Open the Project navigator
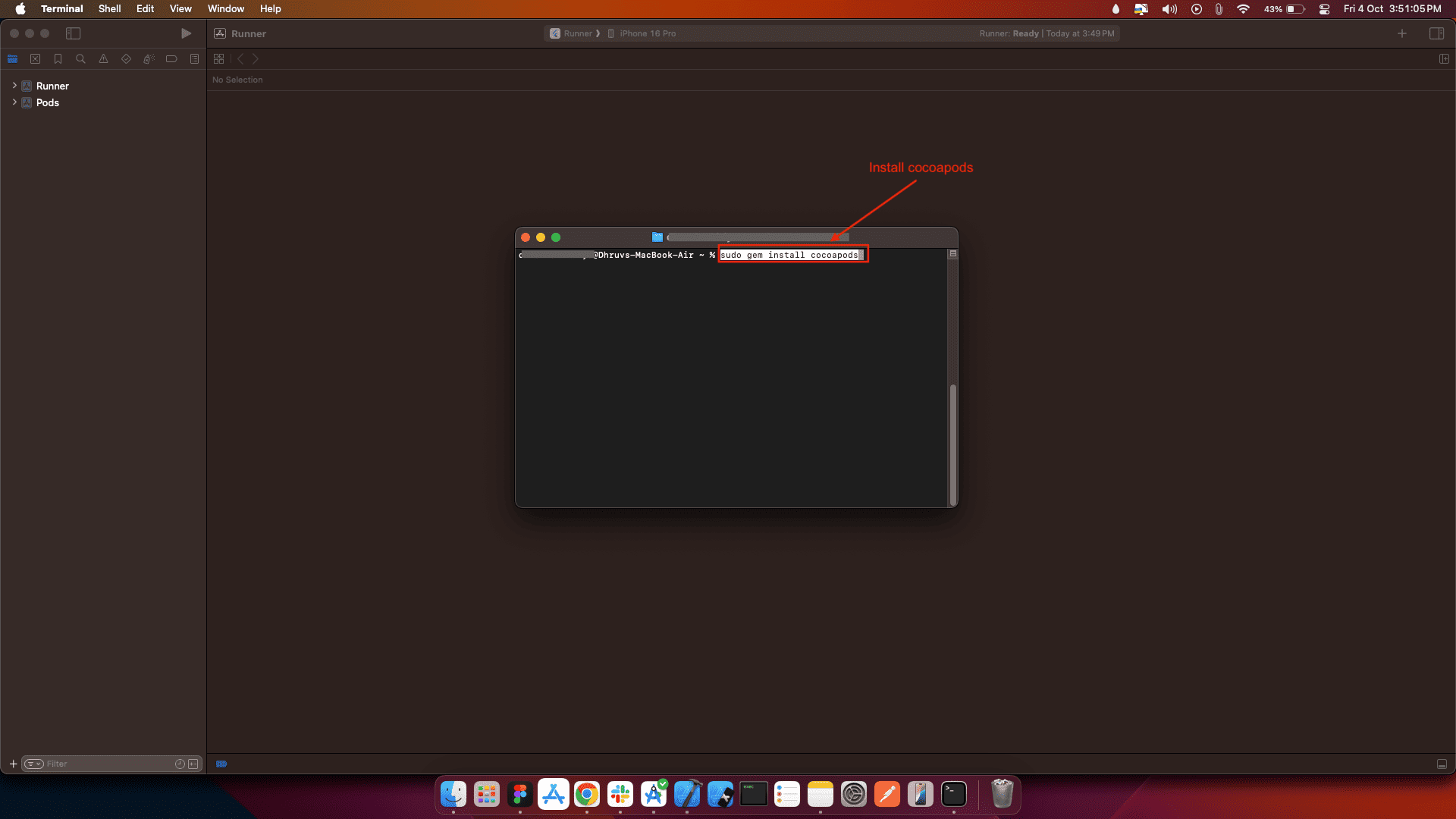This screenshot has height=819, width=1456. pyautogui.click(x=13, y=58)
